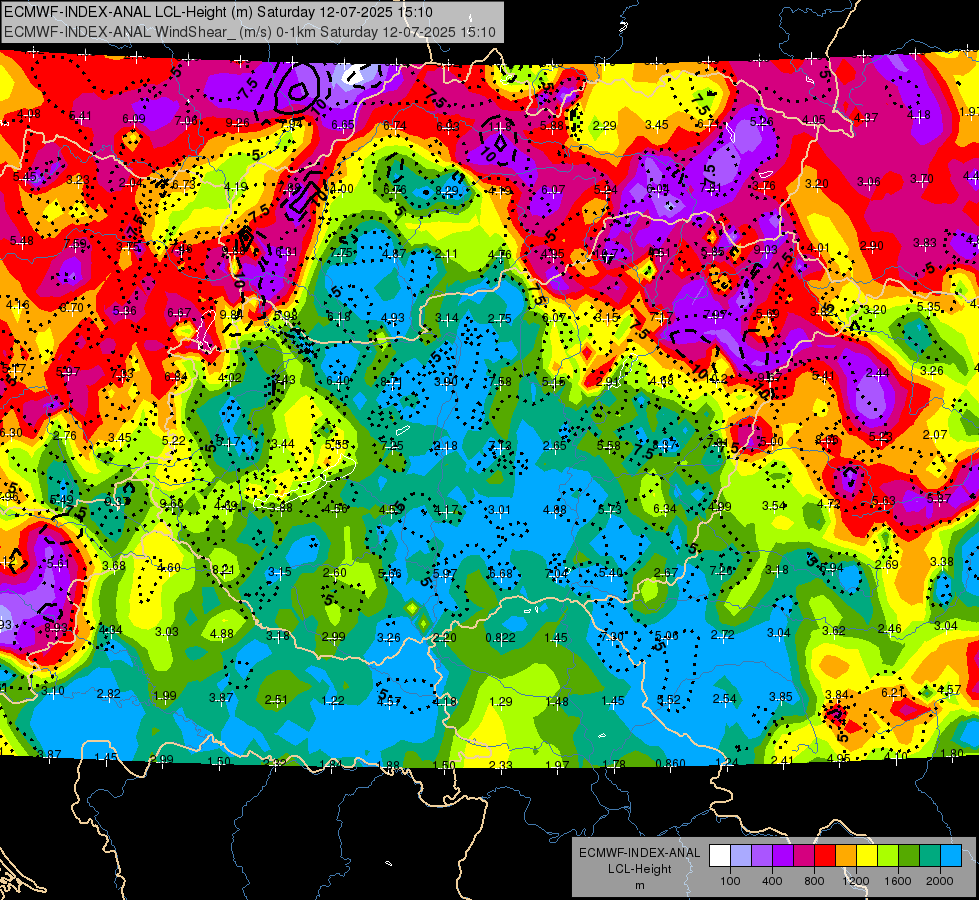This screenshot has height=900, width=979.
Task: Click the map value 6.21
Action: 893,692
